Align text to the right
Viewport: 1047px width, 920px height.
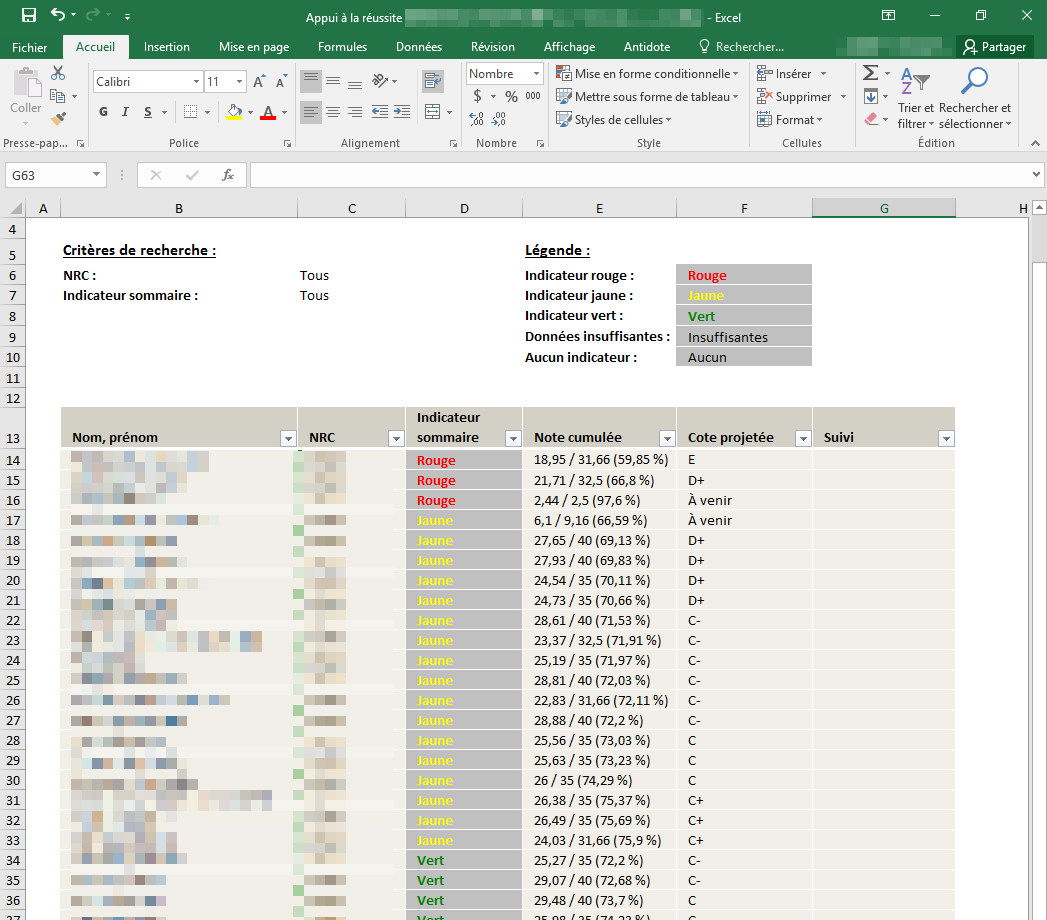coord(355,111)
